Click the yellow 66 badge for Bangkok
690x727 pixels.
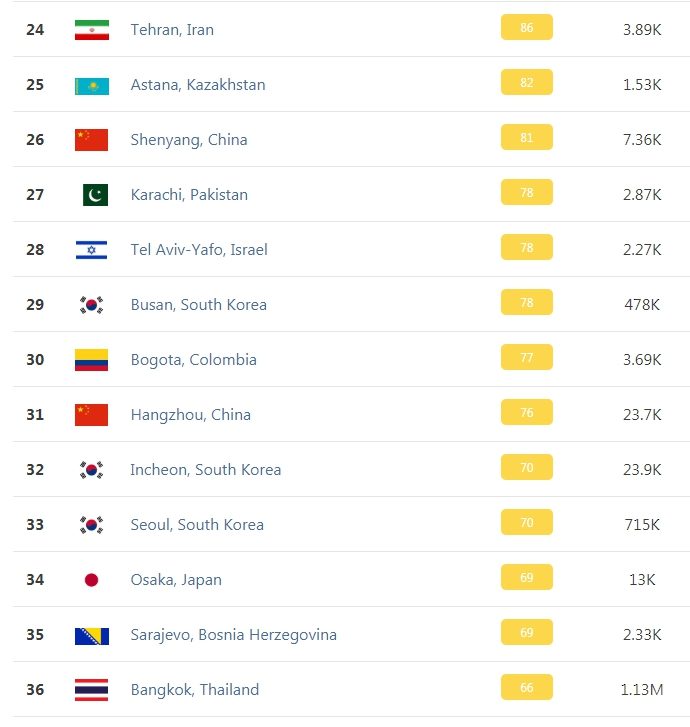click(x=527, y=687)
